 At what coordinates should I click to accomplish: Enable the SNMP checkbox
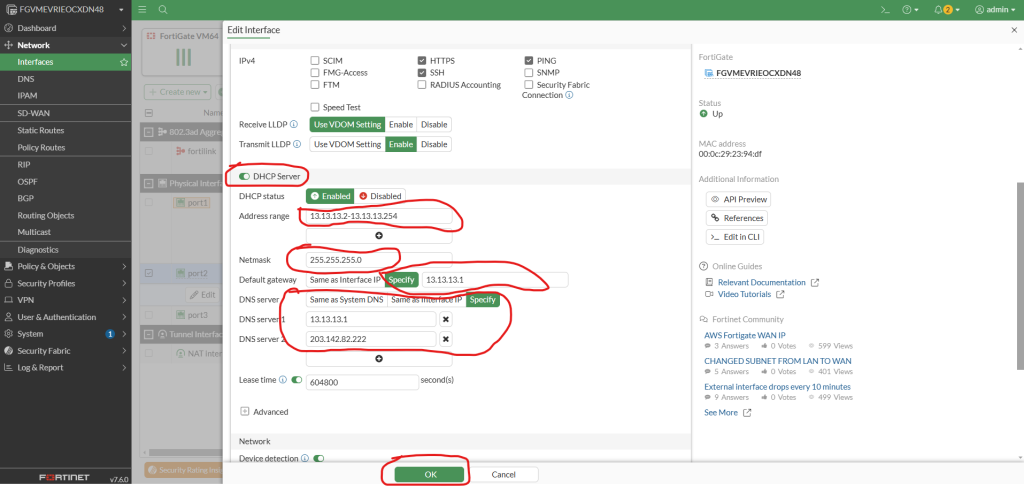click(528, 73)
